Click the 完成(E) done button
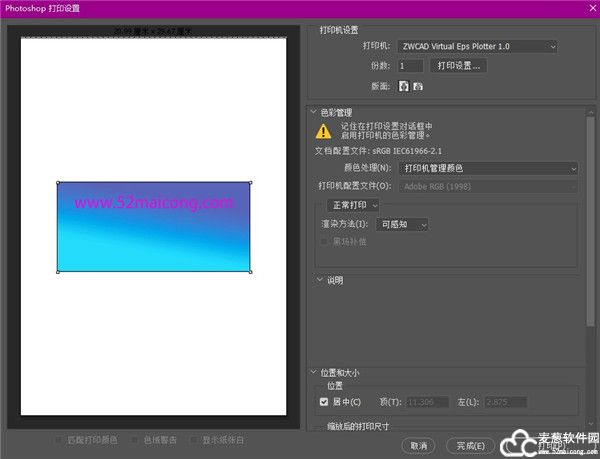Screen dimensions: 600x459 click(470, 445)
